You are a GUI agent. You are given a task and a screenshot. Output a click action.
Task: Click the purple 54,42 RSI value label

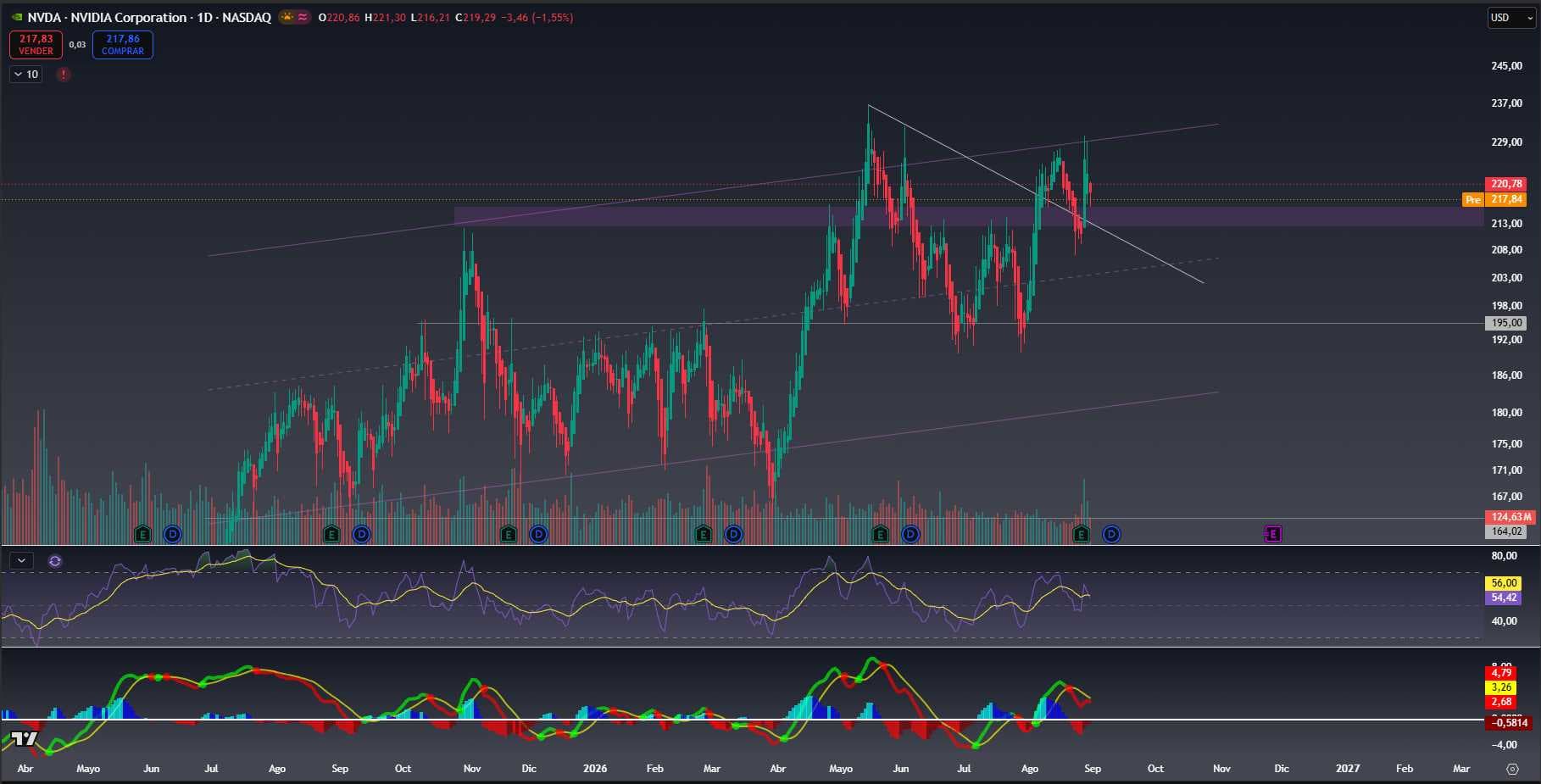point(1504,598)
